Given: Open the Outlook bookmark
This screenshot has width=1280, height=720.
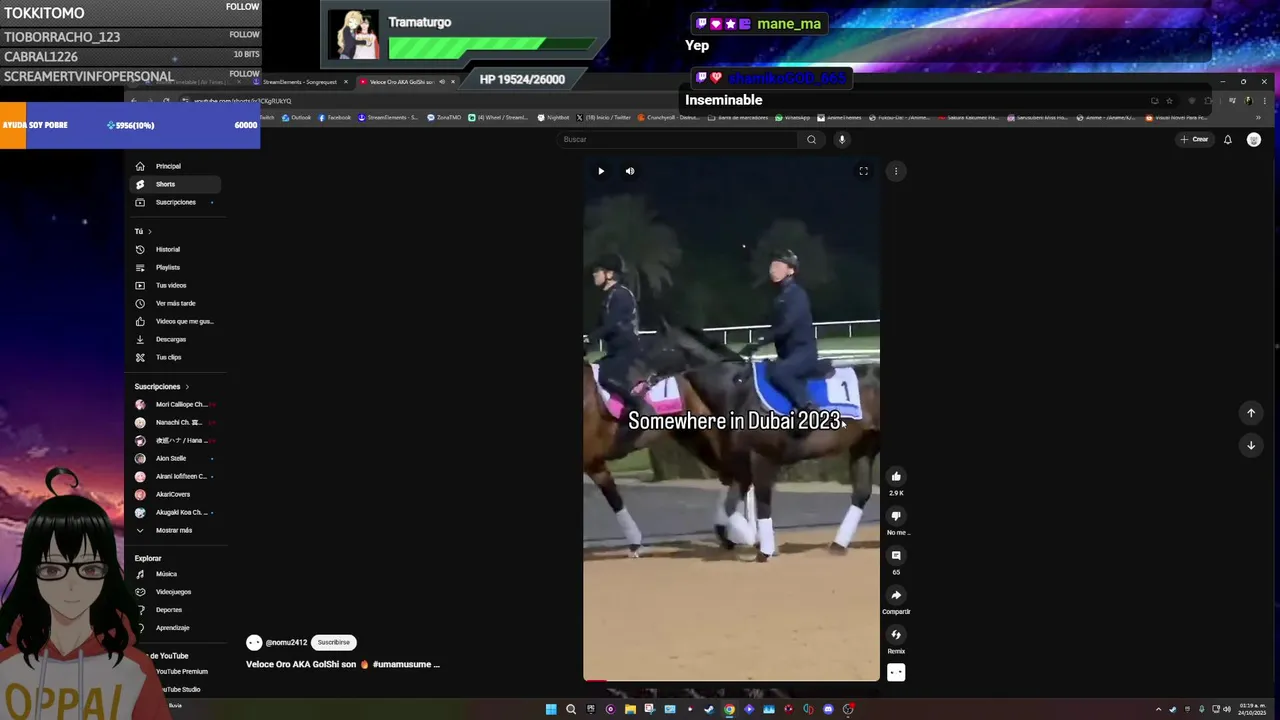Looking at the screenshot, I should (x=297, y=118).
